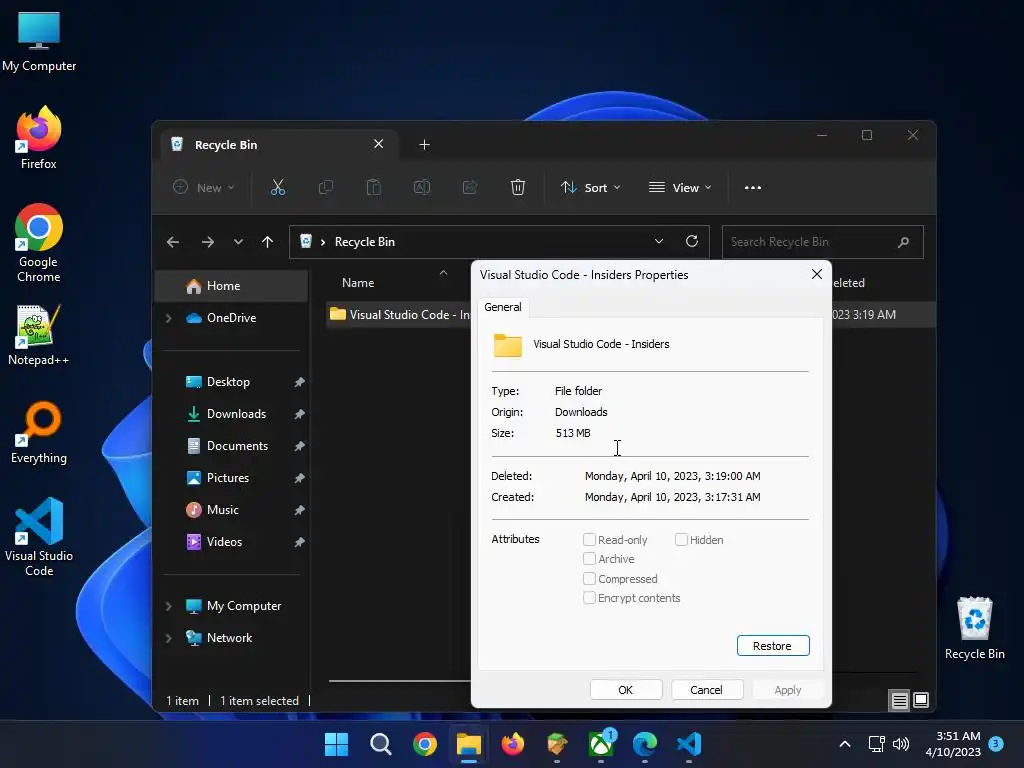Click the volume speaker icon in system tray
Viewport: 1024px width, 768px height.
(901, 744)
